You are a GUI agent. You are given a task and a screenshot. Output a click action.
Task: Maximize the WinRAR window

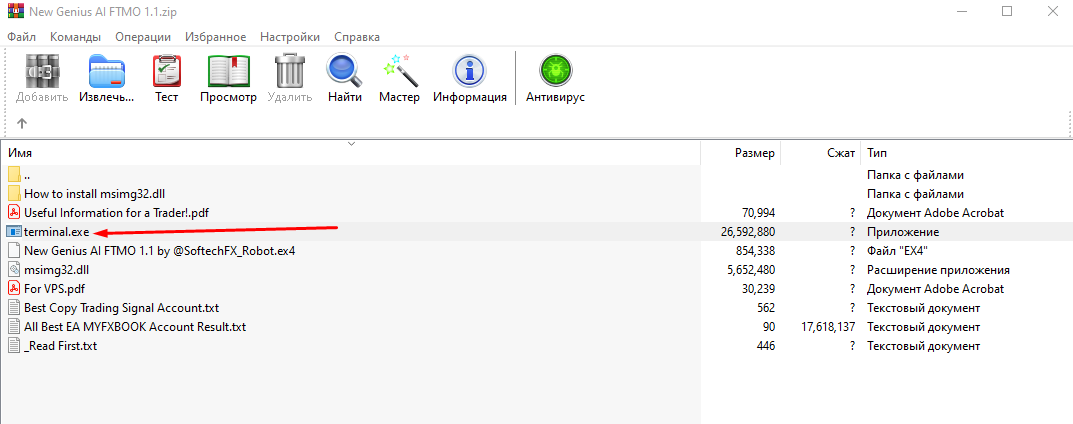[x=1007, y=11]
